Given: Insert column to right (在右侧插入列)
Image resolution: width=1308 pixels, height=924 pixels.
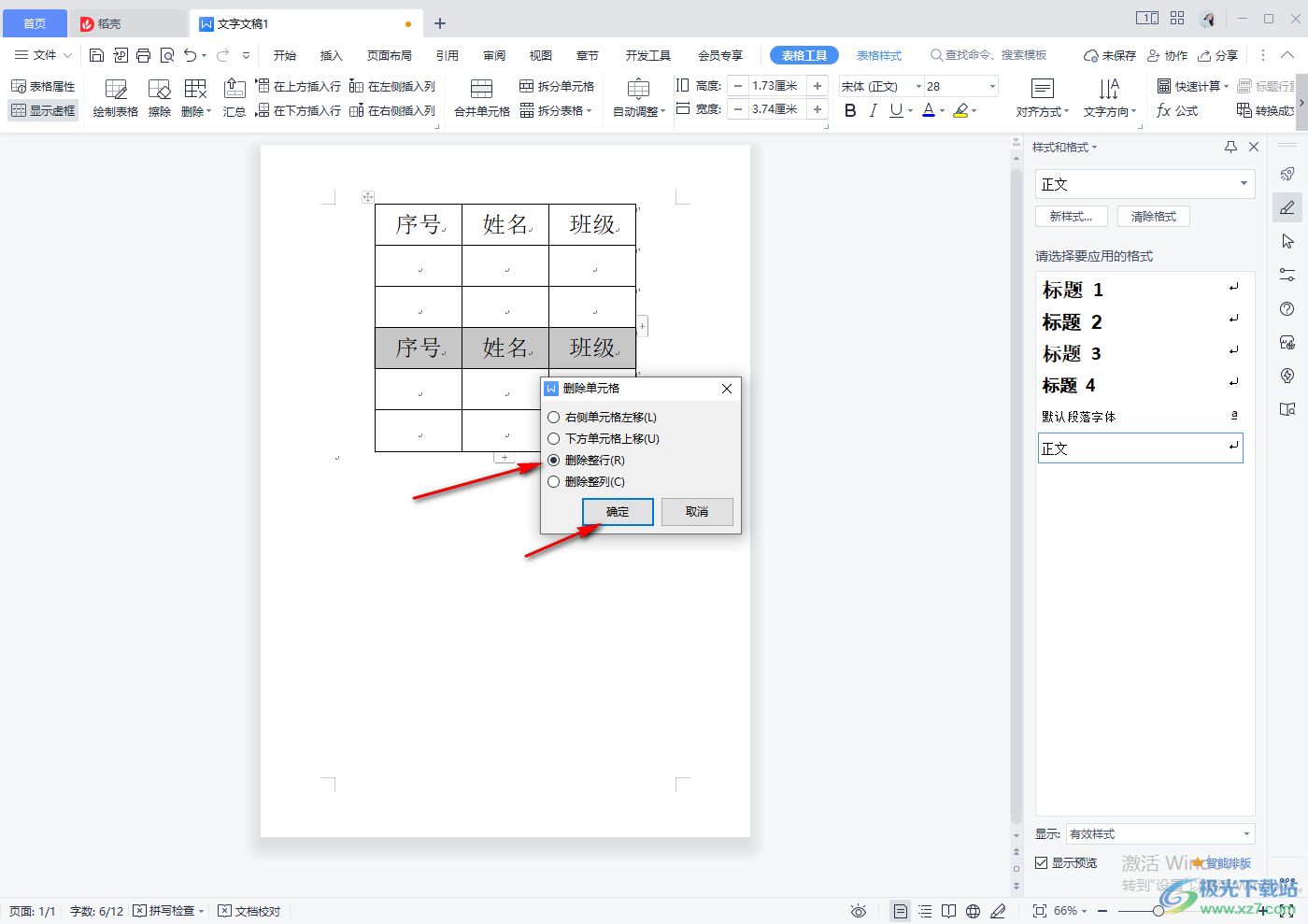Looking at the screenshot, I should [x=392, y=110].
